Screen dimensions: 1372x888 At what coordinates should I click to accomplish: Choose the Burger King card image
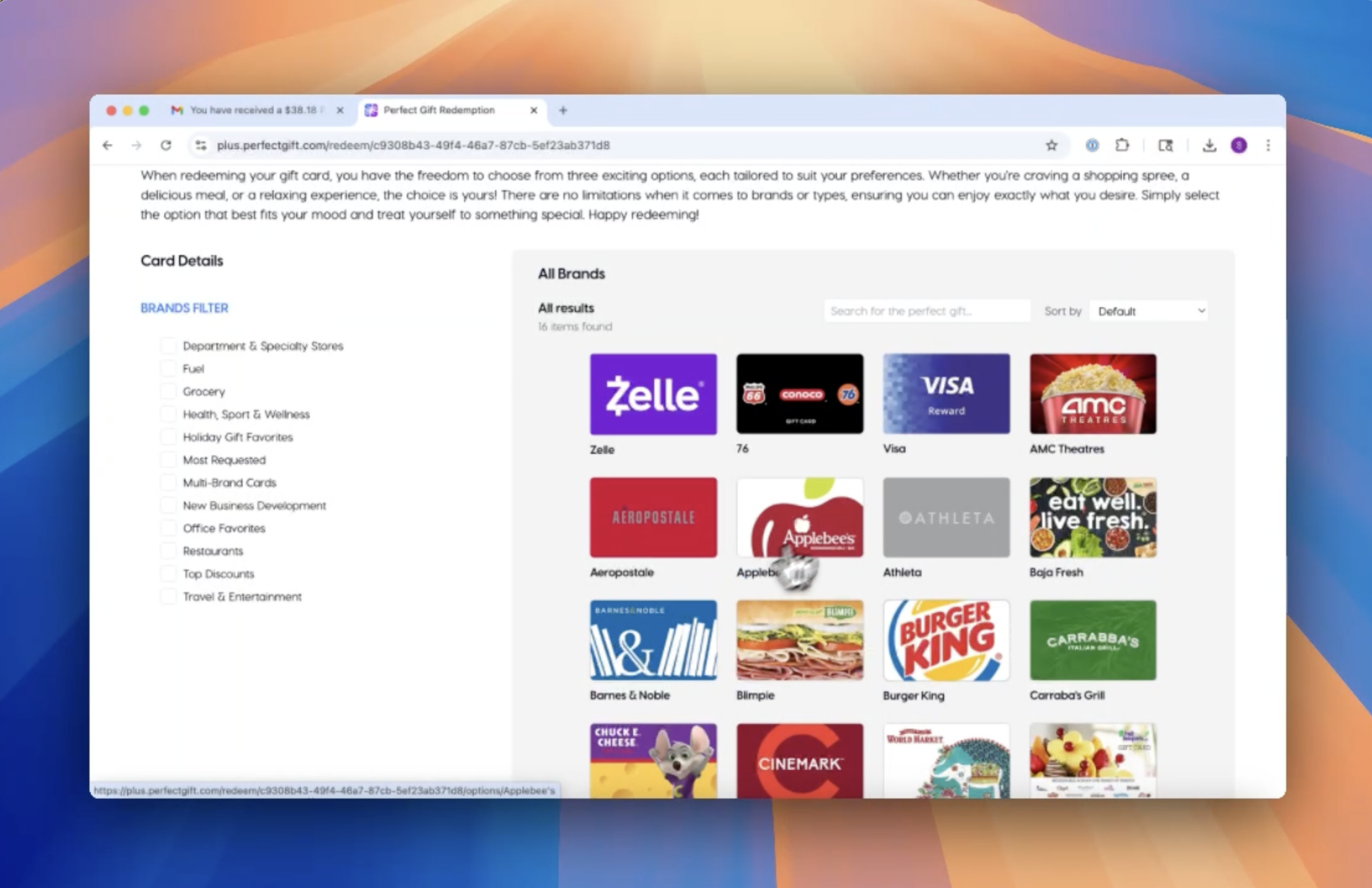pos(947,640)
